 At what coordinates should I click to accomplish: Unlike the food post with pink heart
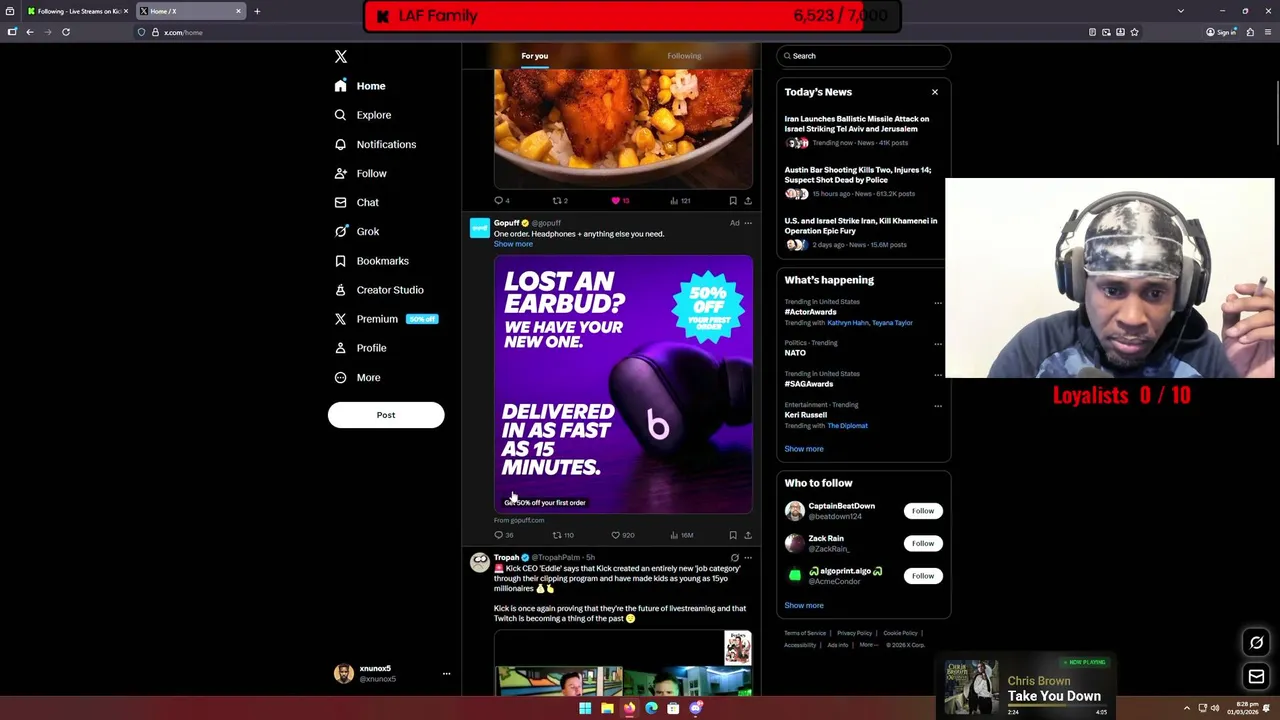(x=616, y=200)
